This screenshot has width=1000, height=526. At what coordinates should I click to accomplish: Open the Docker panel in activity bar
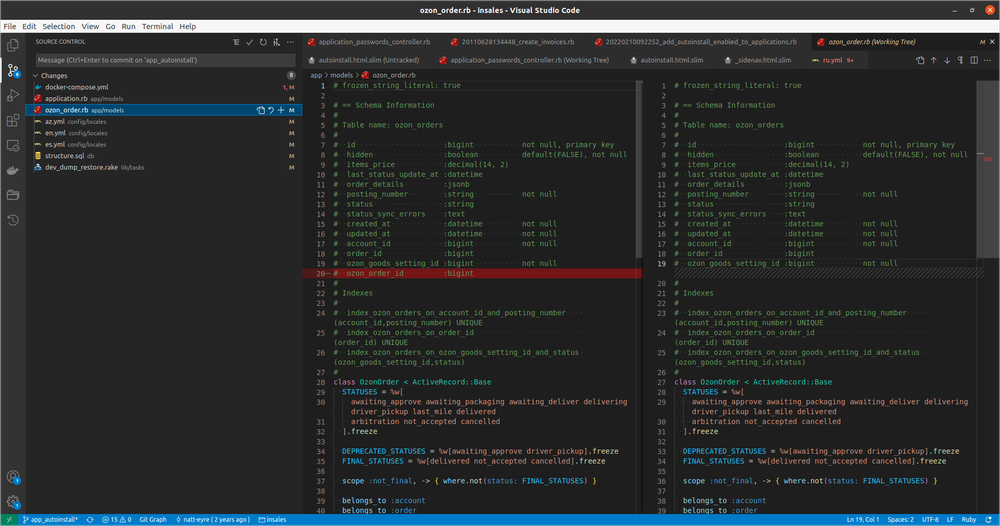click(14, 169)
